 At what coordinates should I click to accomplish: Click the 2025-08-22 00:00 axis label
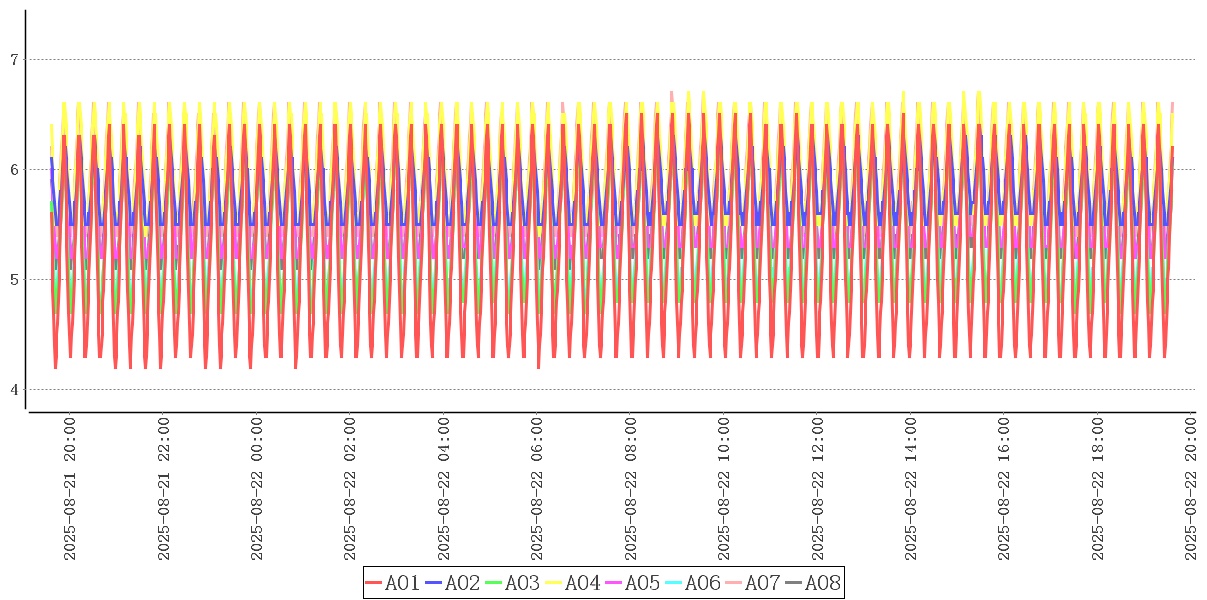pos(257,489)
